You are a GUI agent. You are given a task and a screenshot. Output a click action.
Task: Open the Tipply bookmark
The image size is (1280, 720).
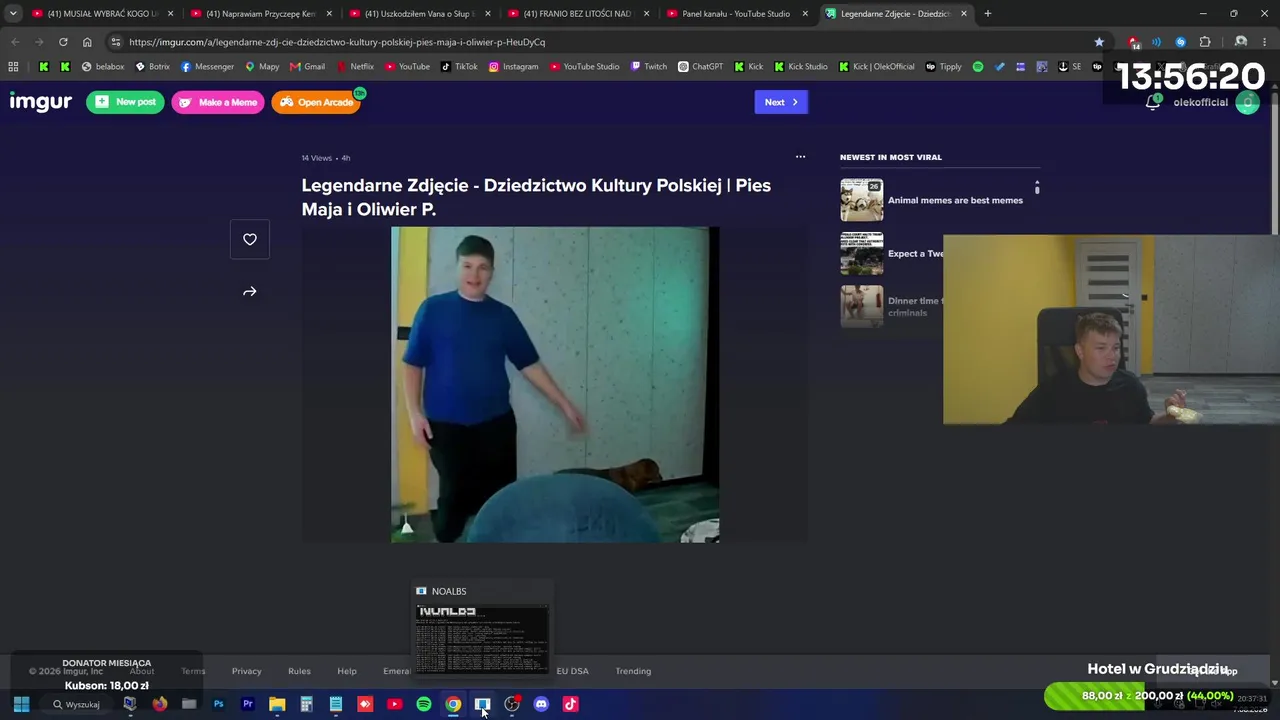(x=943, y=67)
